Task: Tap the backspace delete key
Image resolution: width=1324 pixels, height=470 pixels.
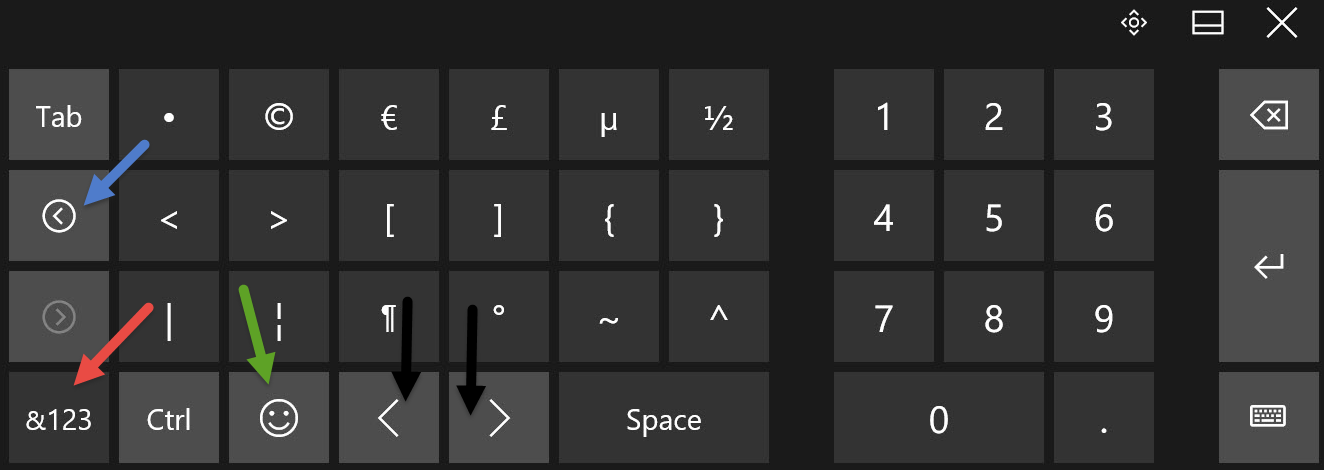Action: coord(1269,115)
